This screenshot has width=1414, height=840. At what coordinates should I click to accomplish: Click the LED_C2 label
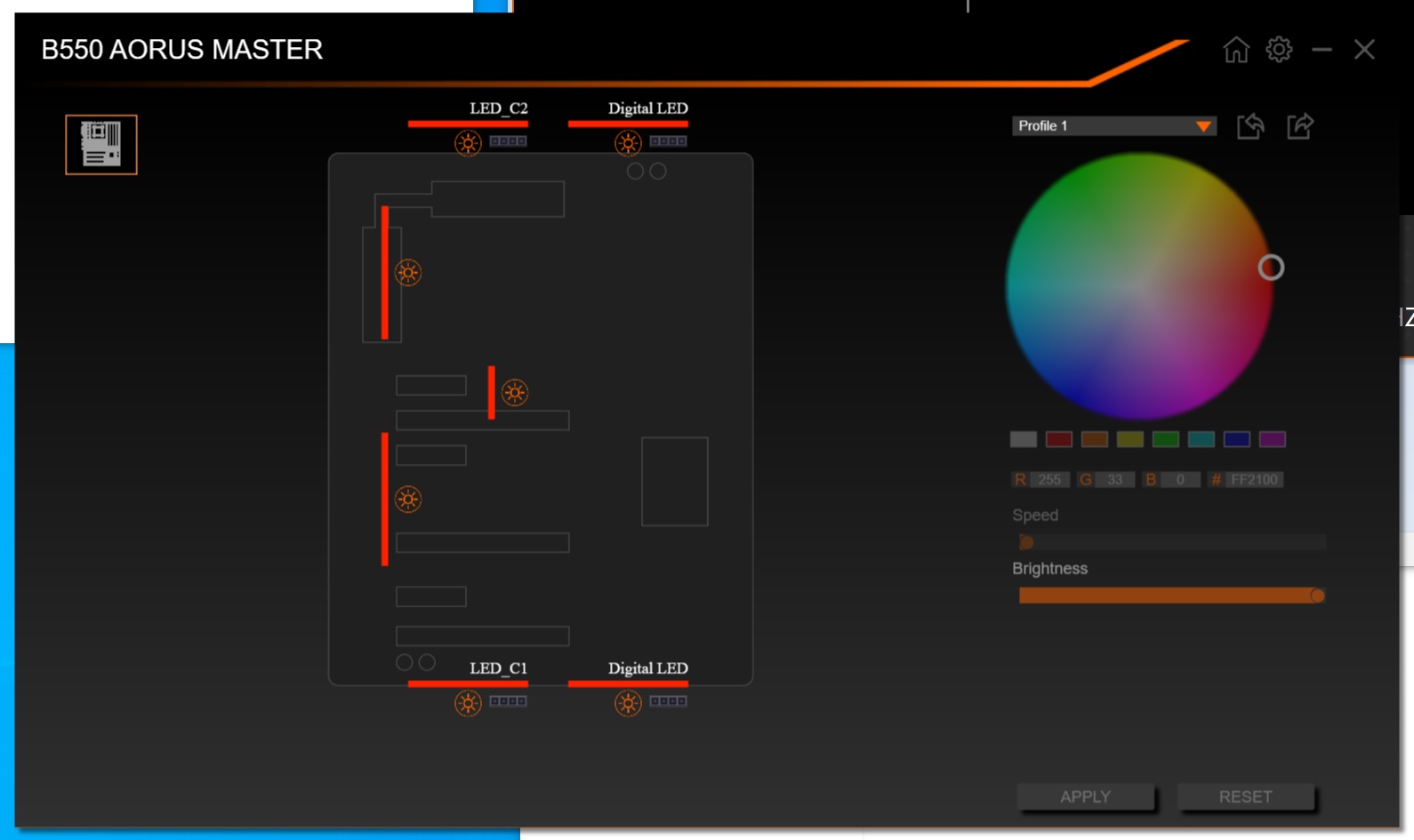pyautogui.click(x=499, y=108)
